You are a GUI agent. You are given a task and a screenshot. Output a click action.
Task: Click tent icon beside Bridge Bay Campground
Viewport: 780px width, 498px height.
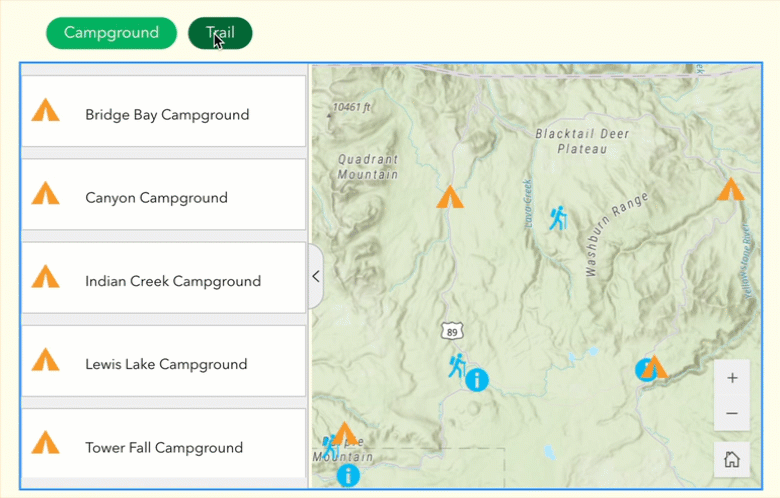(x=46, y=110)
